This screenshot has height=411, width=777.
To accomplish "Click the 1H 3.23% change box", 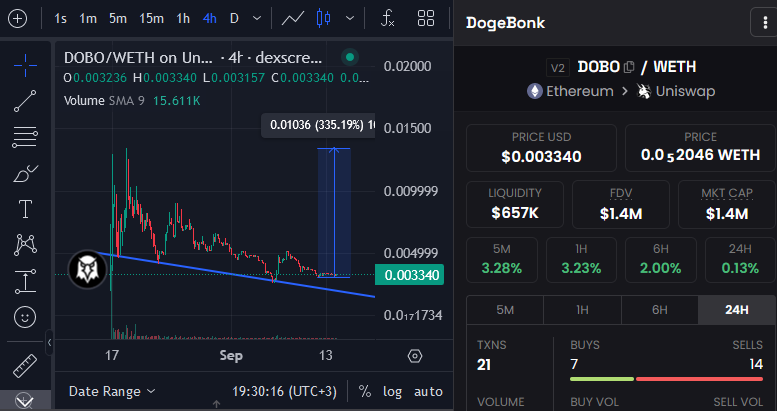I will coord(581,260).
